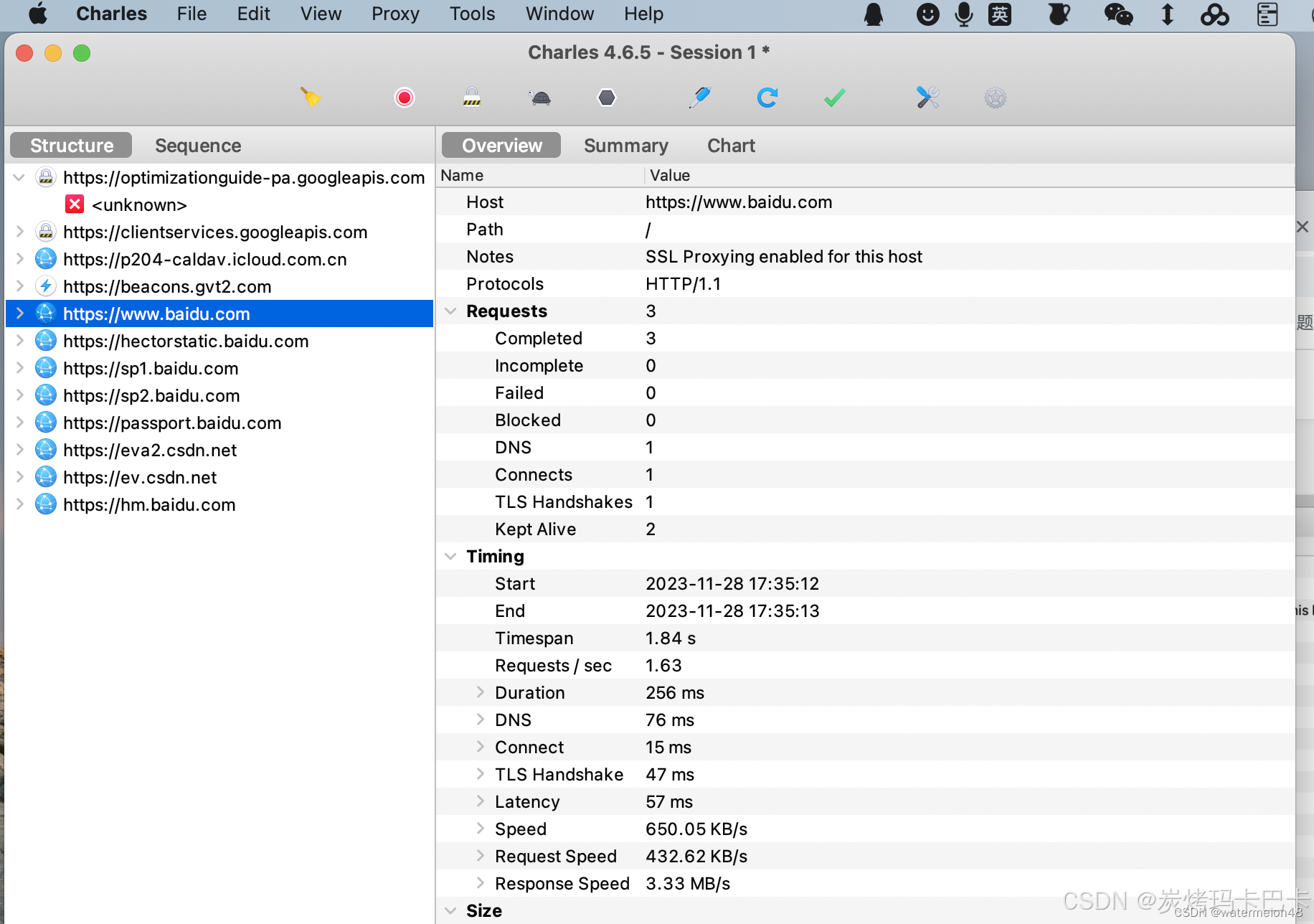The width and height of the screenshot is (1314, 924).
Task: Expand the Duration timing row
Action: click(481, 692)
